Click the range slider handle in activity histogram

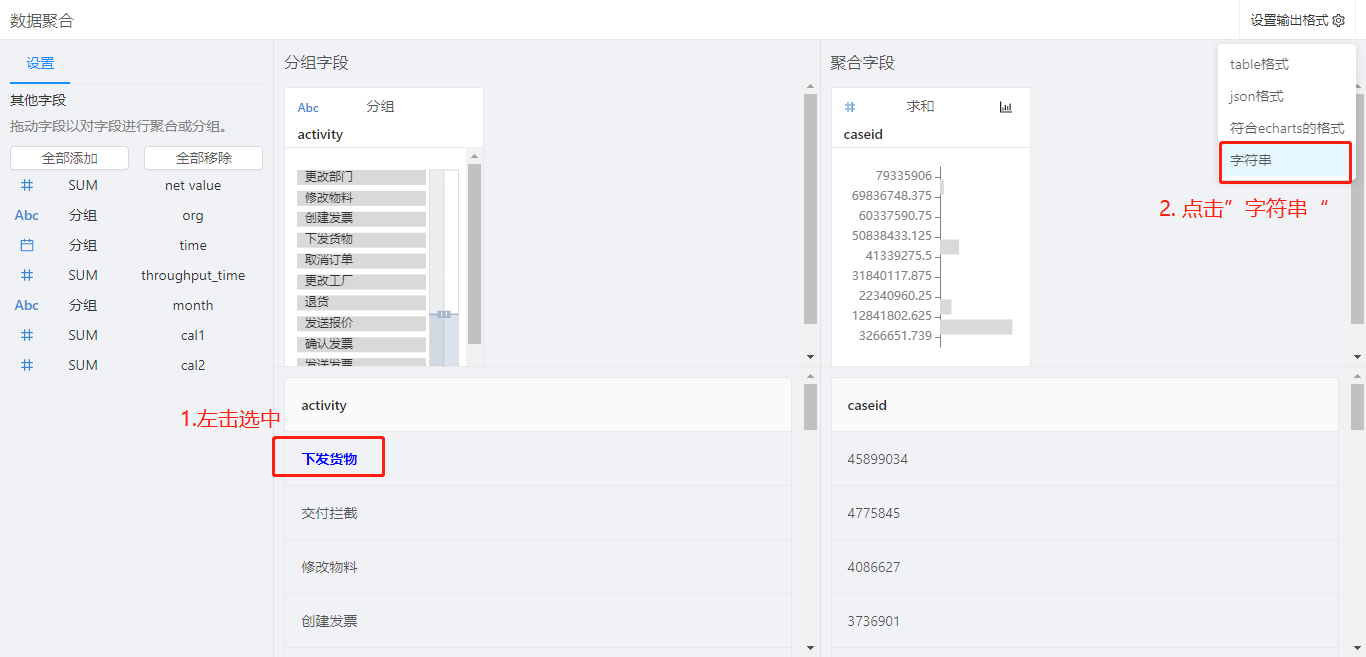(444, 314)
